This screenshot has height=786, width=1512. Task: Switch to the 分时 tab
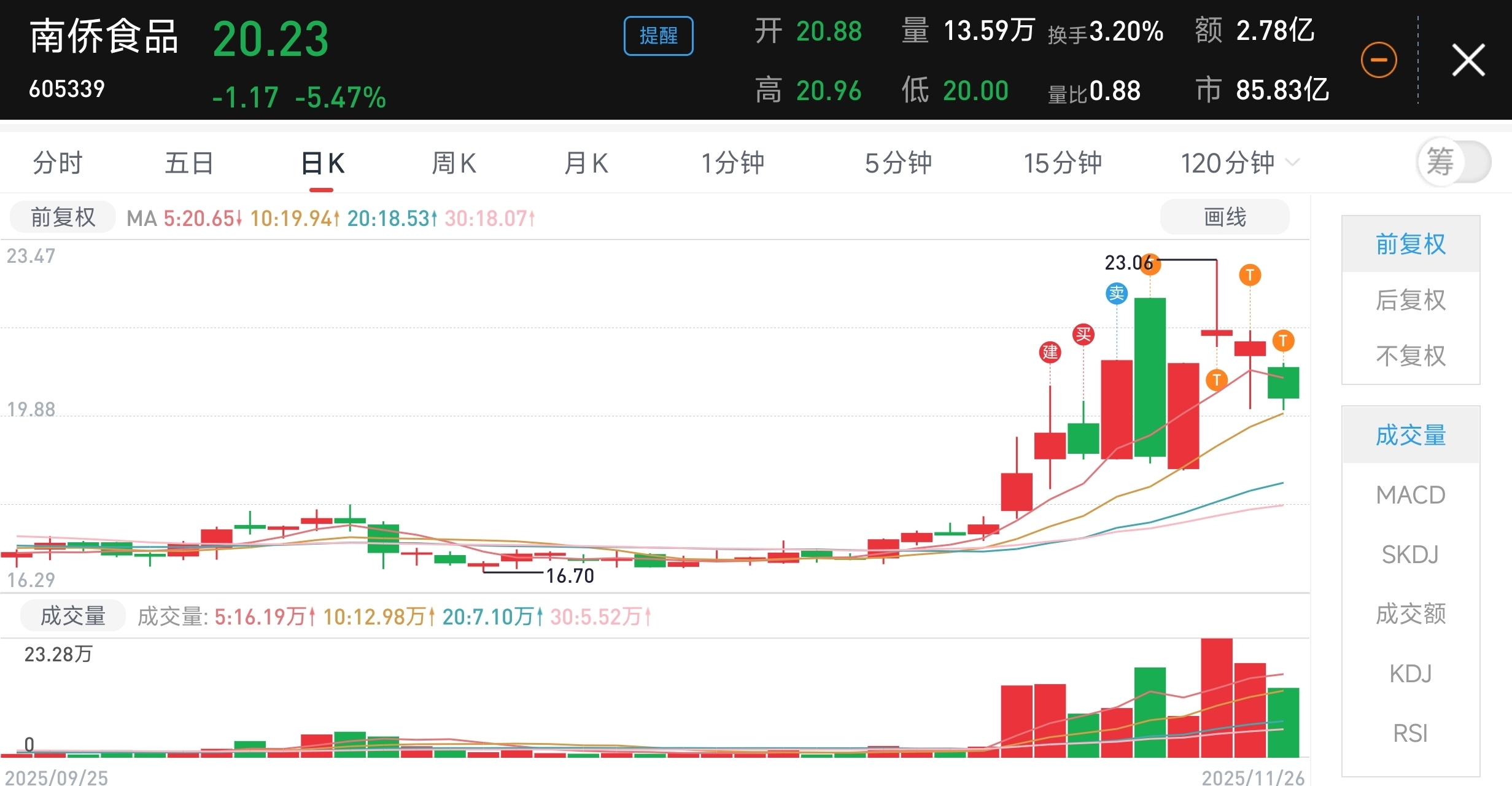pos(58,163)
